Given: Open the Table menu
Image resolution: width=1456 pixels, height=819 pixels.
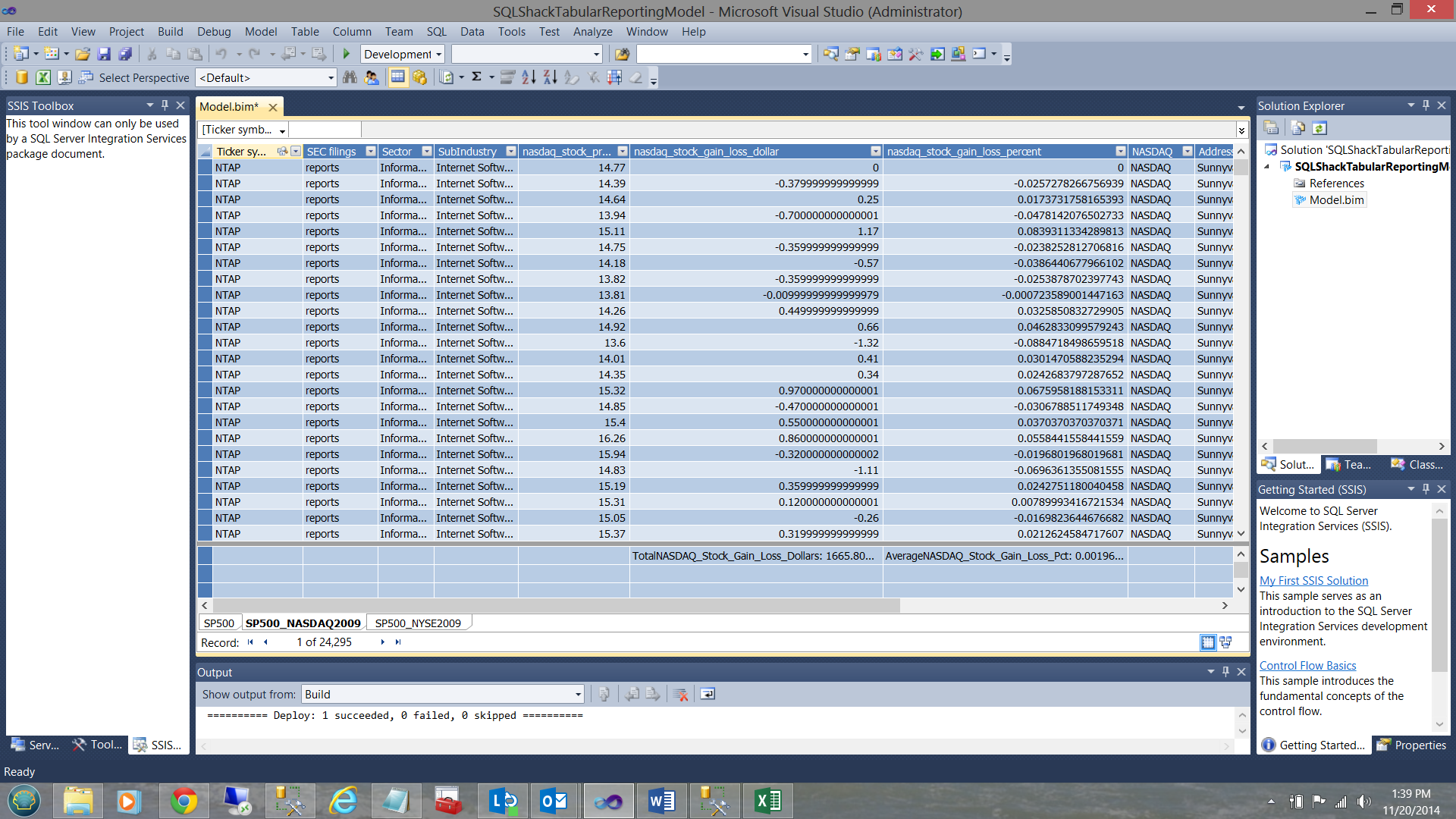Looking at the screenshot, I should pyautogui.click(x=304, y=32).
